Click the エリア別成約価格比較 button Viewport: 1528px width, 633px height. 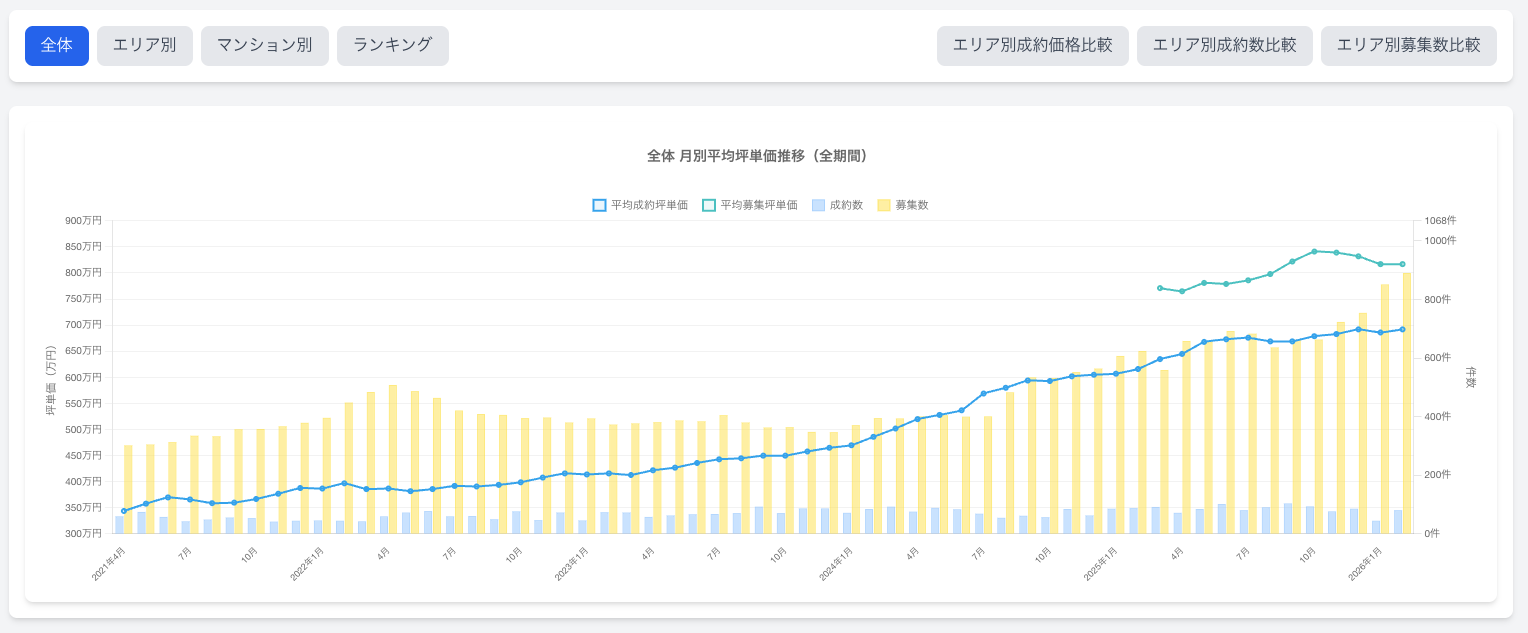click(x=1032, y=46)
